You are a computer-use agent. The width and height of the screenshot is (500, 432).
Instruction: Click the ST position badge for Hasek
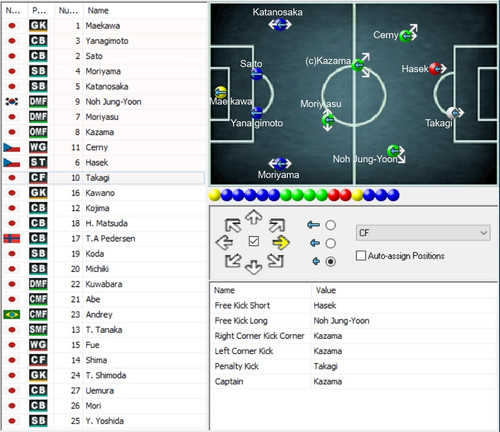(x=38, y=162)
